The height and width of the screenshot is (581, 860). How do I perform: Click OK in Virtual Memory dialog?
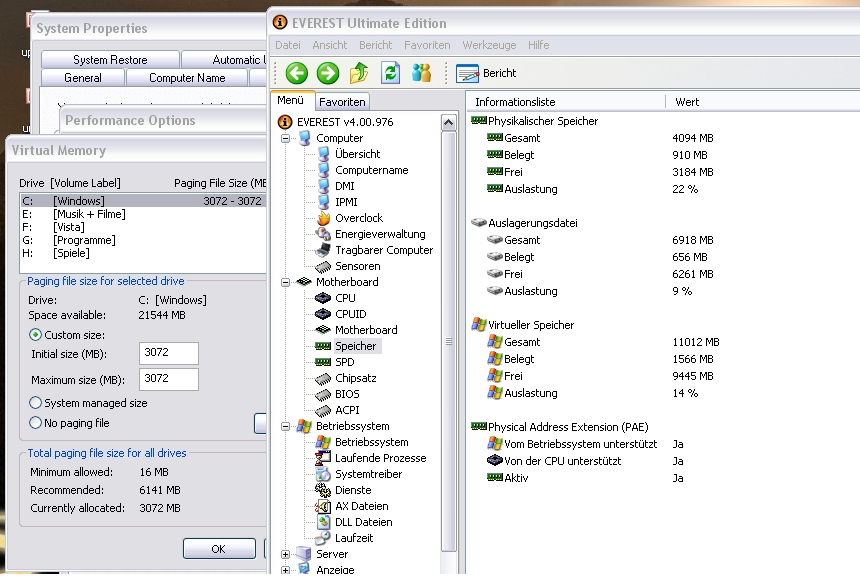point(219,549)
